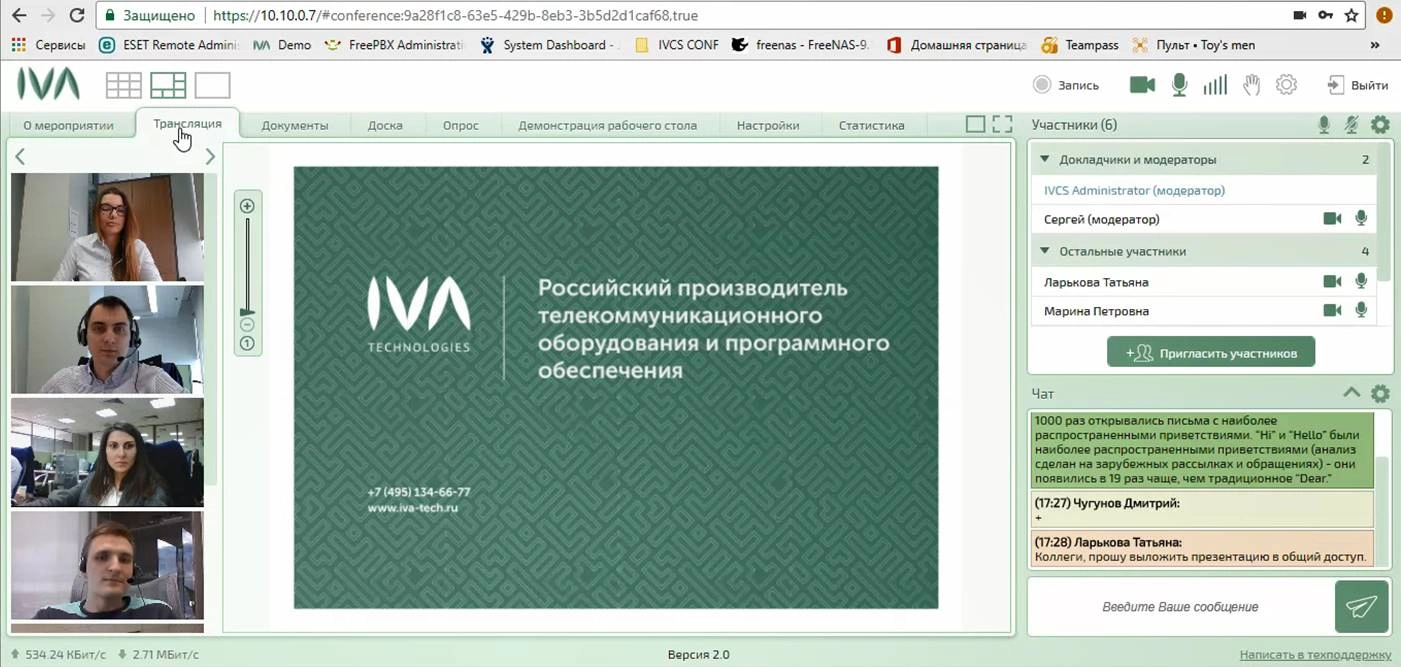Open conference settings gear in top toolbar
The height and width of the screenshot is (667, 1401).
[x=1287, y=85]
